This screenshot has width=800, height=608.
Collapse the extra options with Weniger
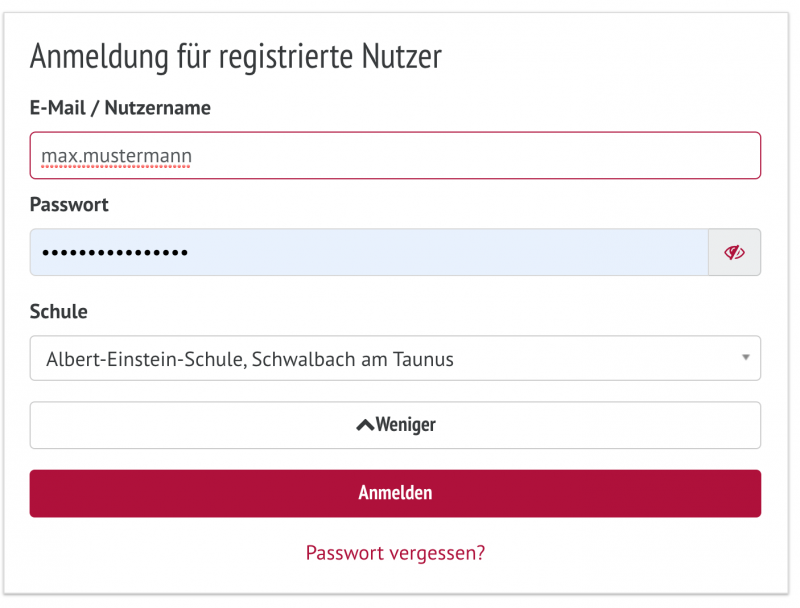[395, 425]
